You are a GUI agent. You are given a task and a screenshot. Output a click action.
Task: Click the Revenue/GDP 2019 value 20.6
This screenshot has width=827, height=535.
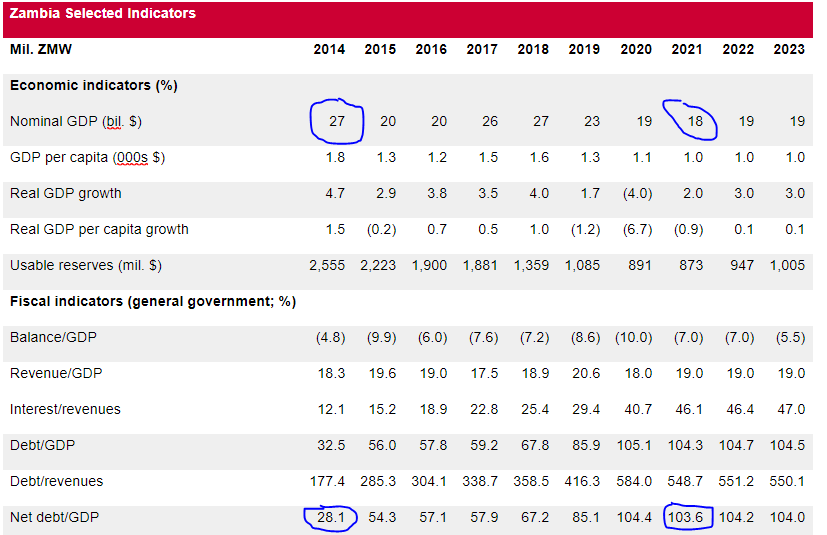click(x=586, y=373)
